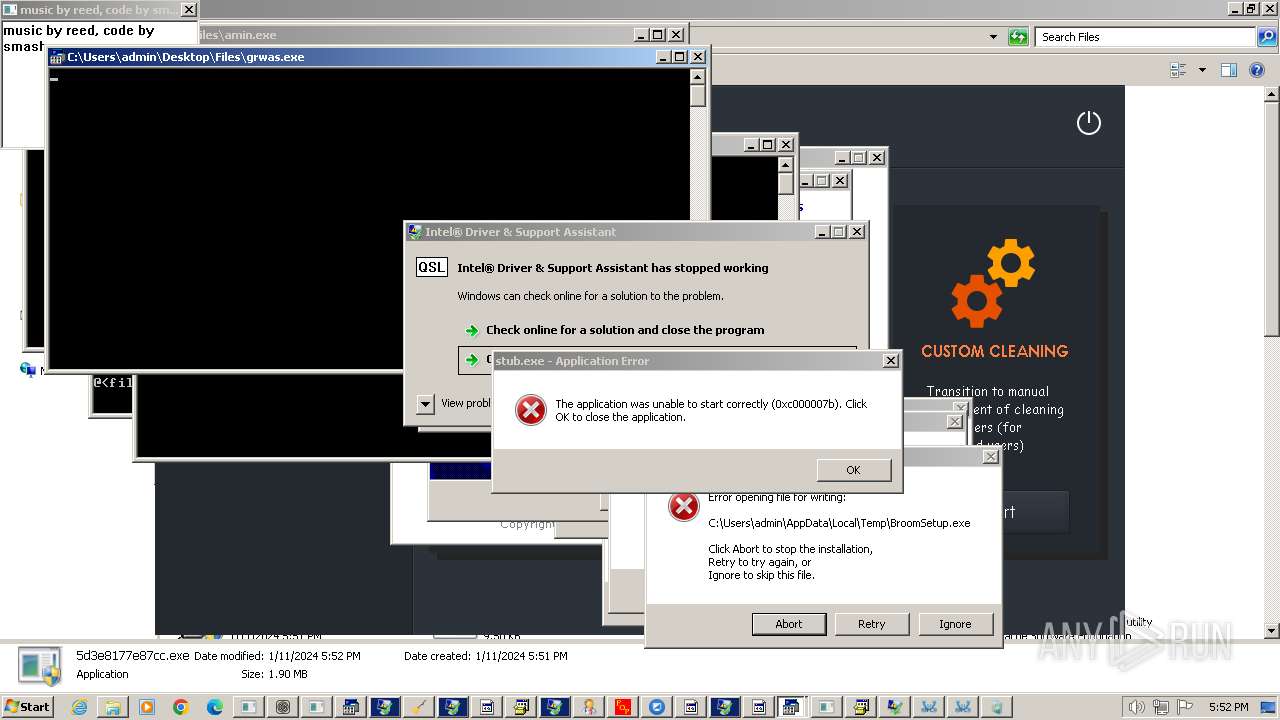This screenshot has height=720, width=1280.
Task: Click Ignore in the BroomSetup error dialog
Action: 955,624
